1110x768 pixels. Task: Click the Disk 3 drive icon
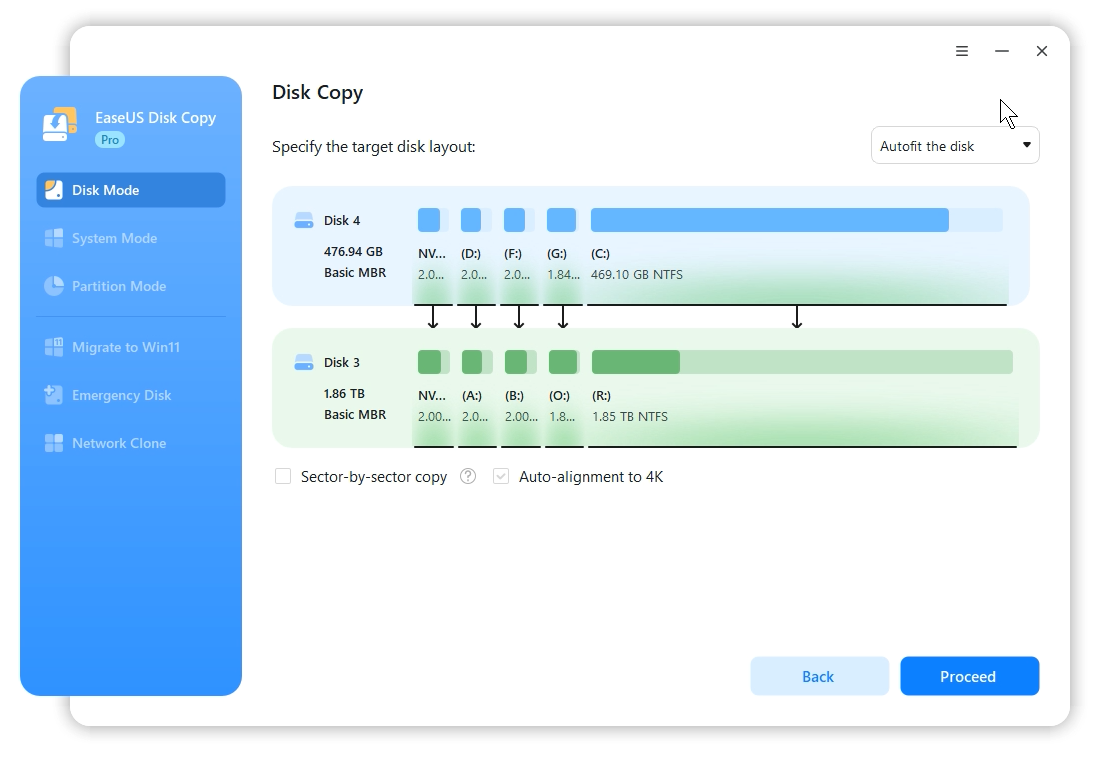click(304, 362)
